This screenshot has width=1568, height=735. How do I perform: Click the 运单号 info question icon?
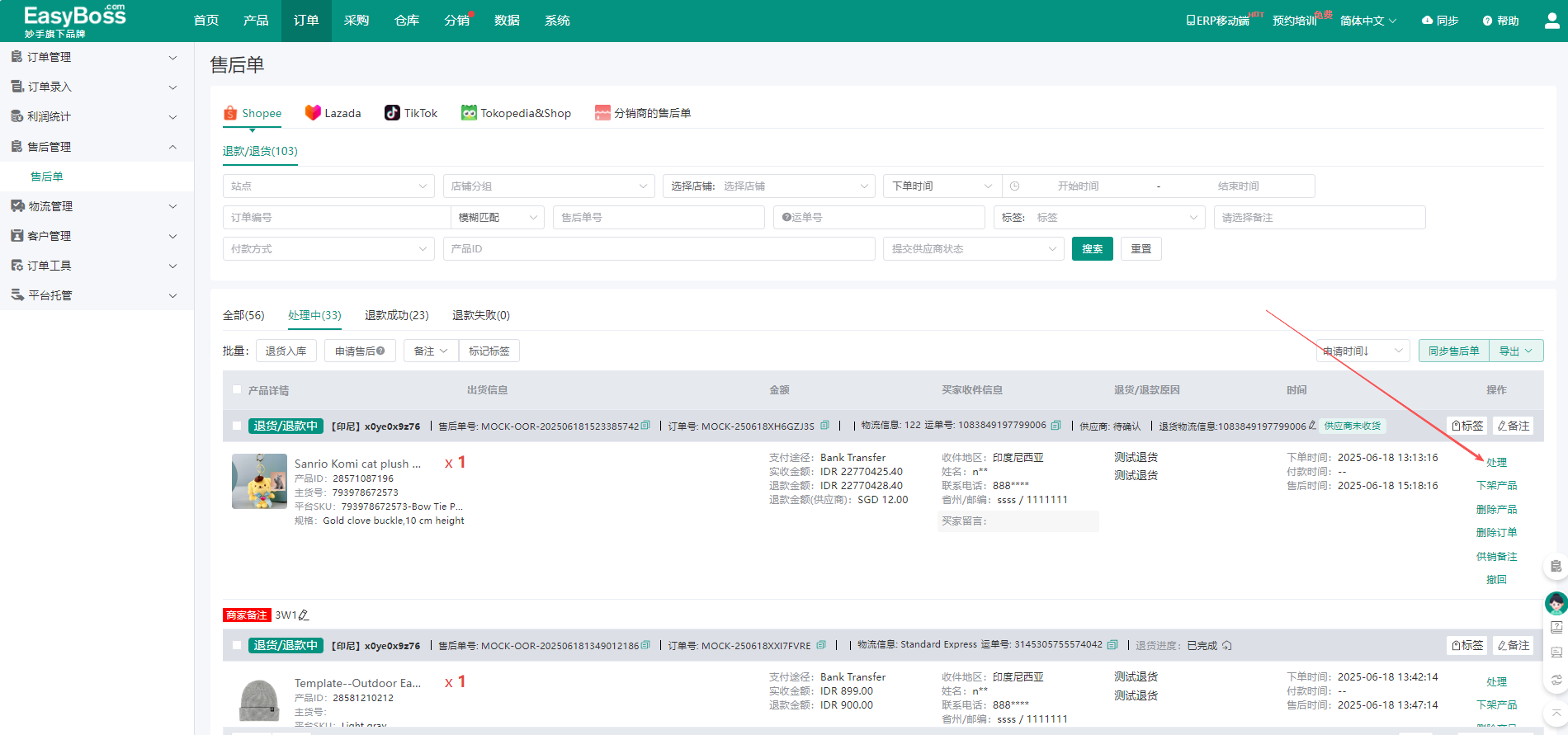coord(786,218)
